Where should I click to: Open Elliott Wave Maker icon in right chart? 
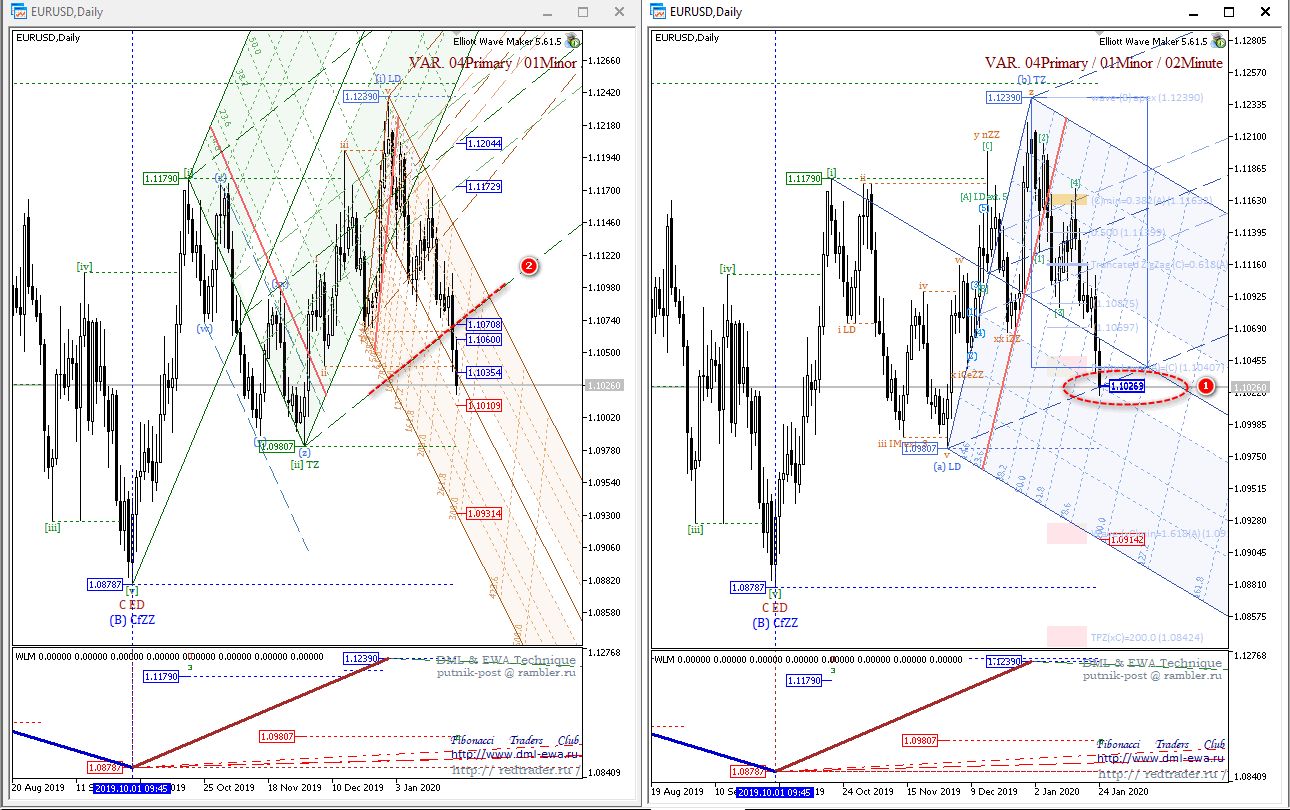(1219, 41)
